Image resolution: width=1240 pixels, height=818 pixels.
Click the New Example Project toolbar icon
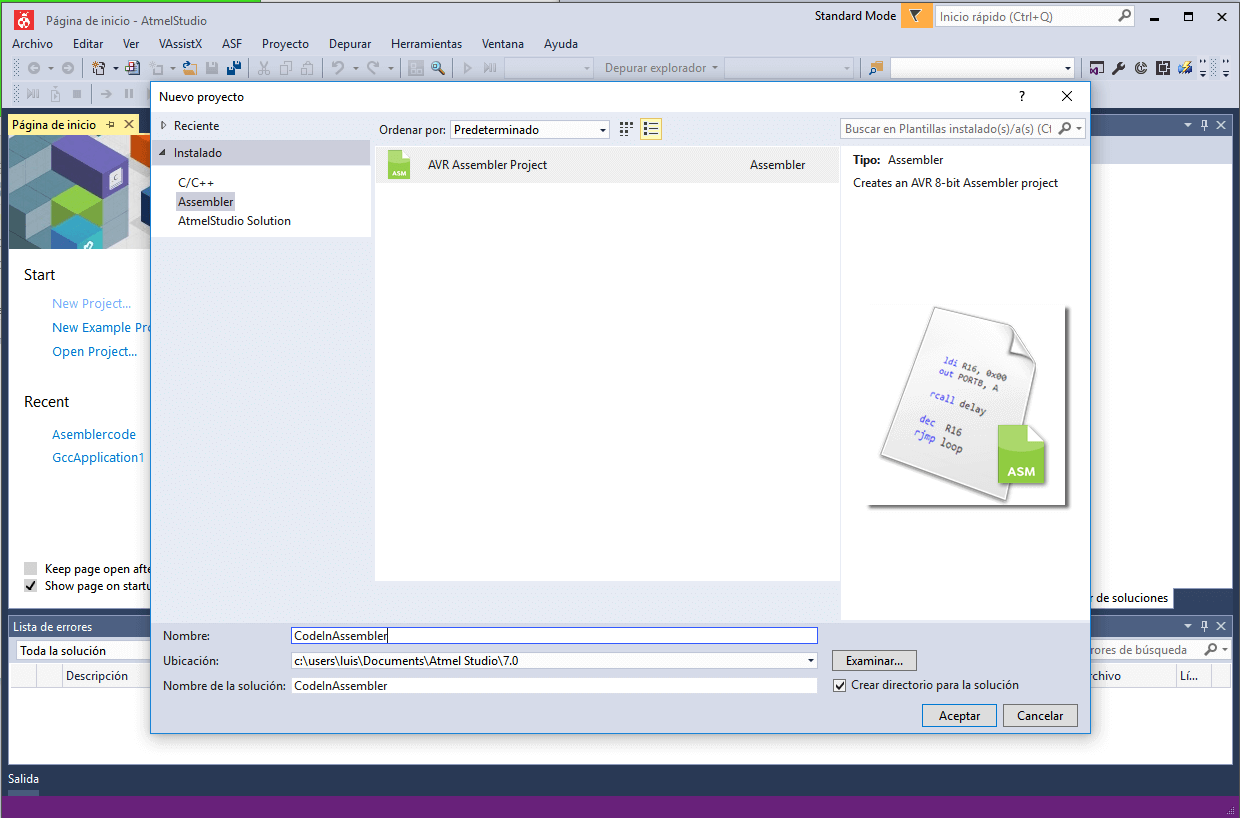(x=132, y=68)
